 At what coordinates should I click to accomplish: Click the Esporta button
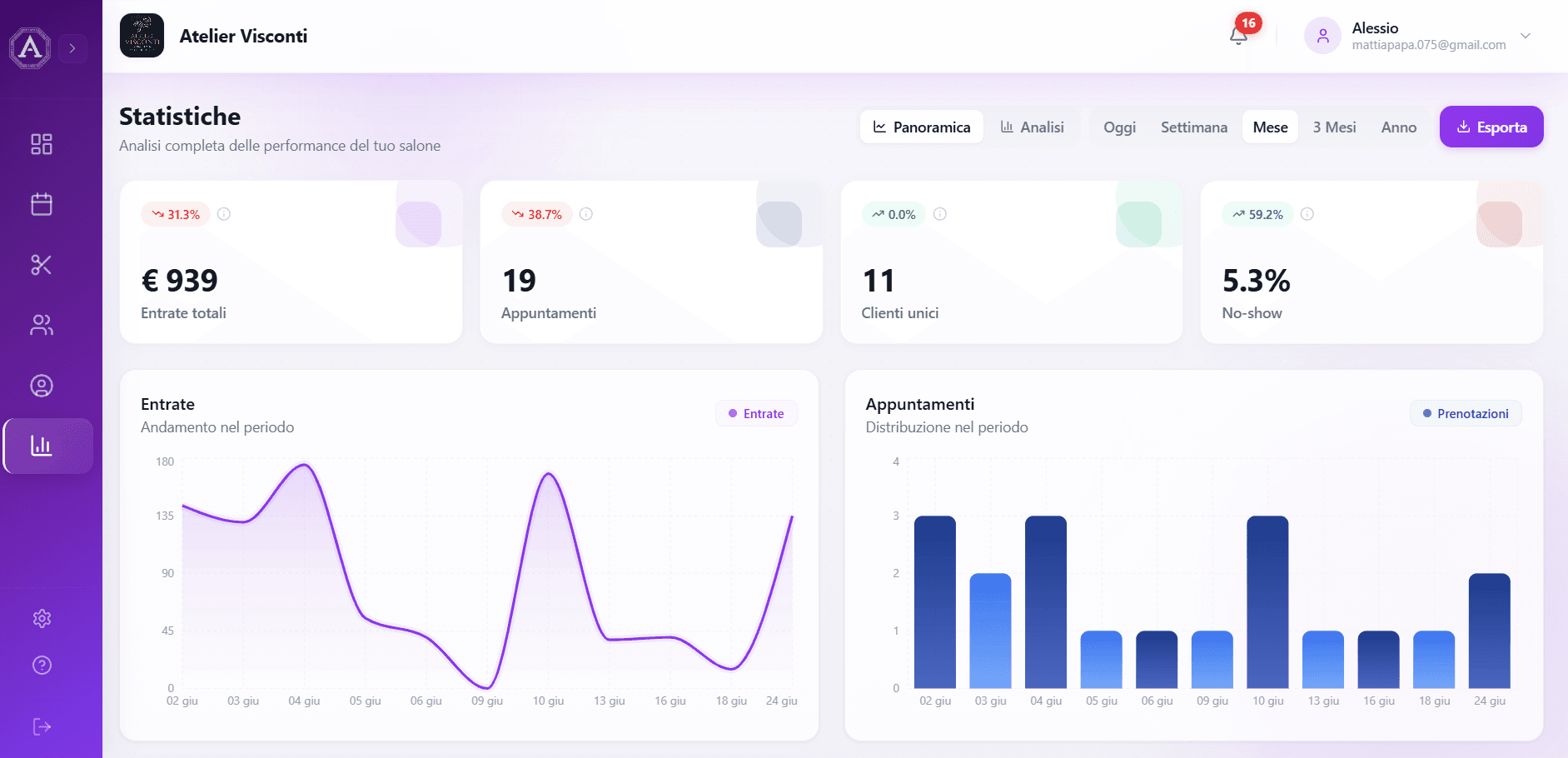click(x=1491, y=127)
